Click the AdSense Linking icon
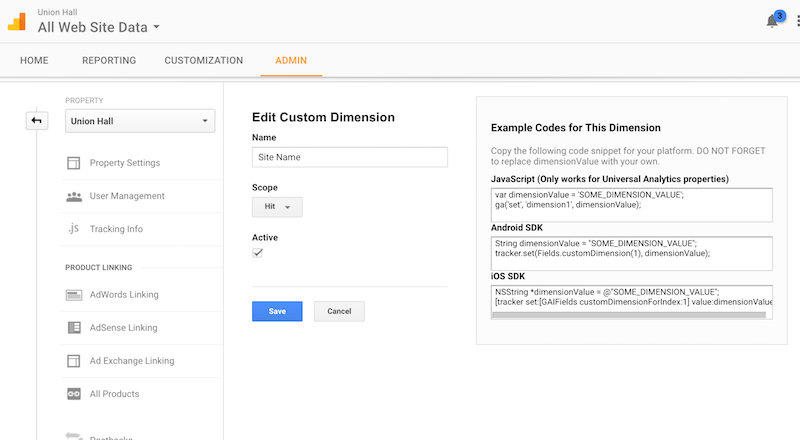 coord(73,328)
